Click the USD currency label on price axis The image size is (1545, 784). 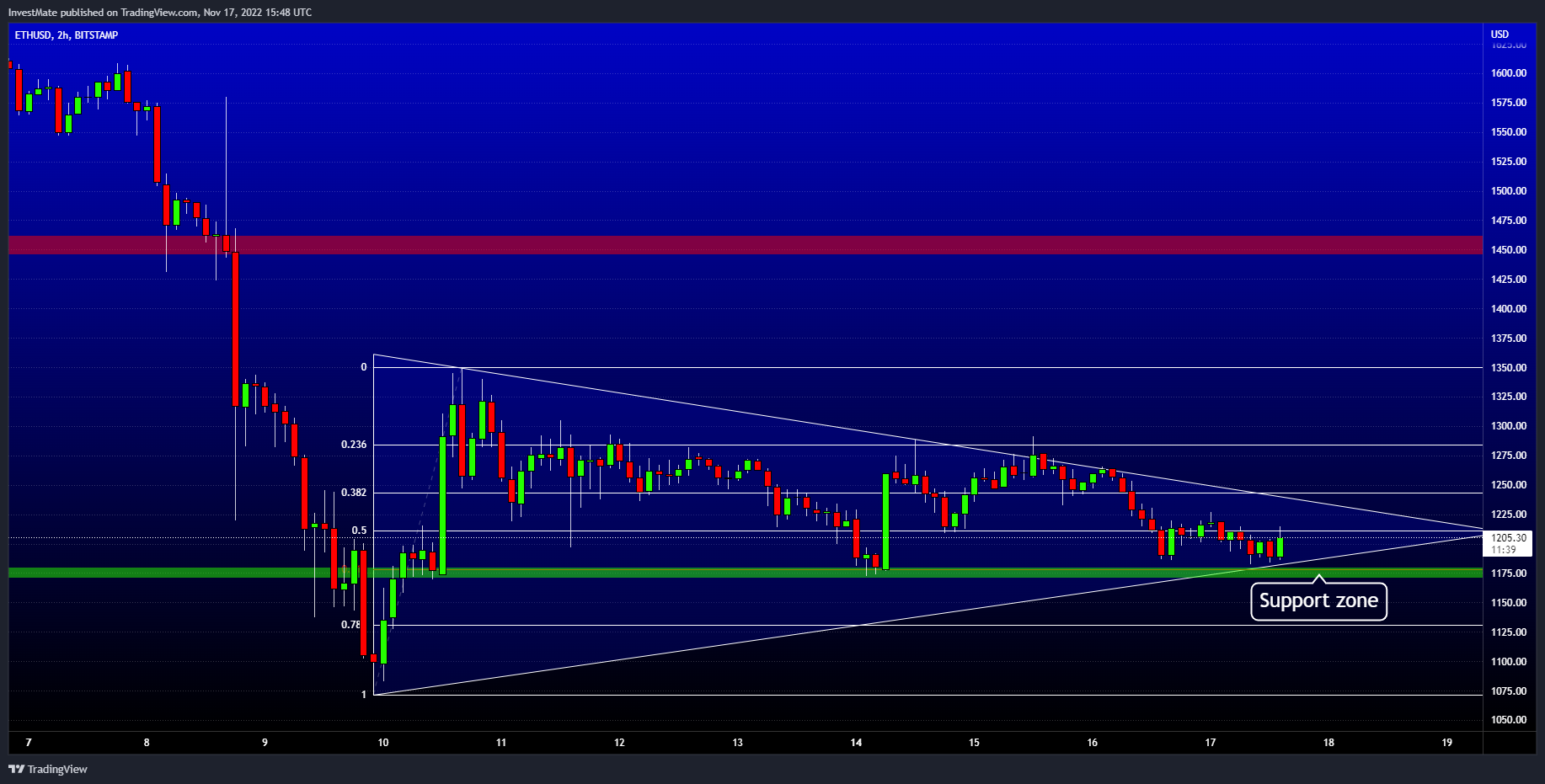(x=1500, y=35)
